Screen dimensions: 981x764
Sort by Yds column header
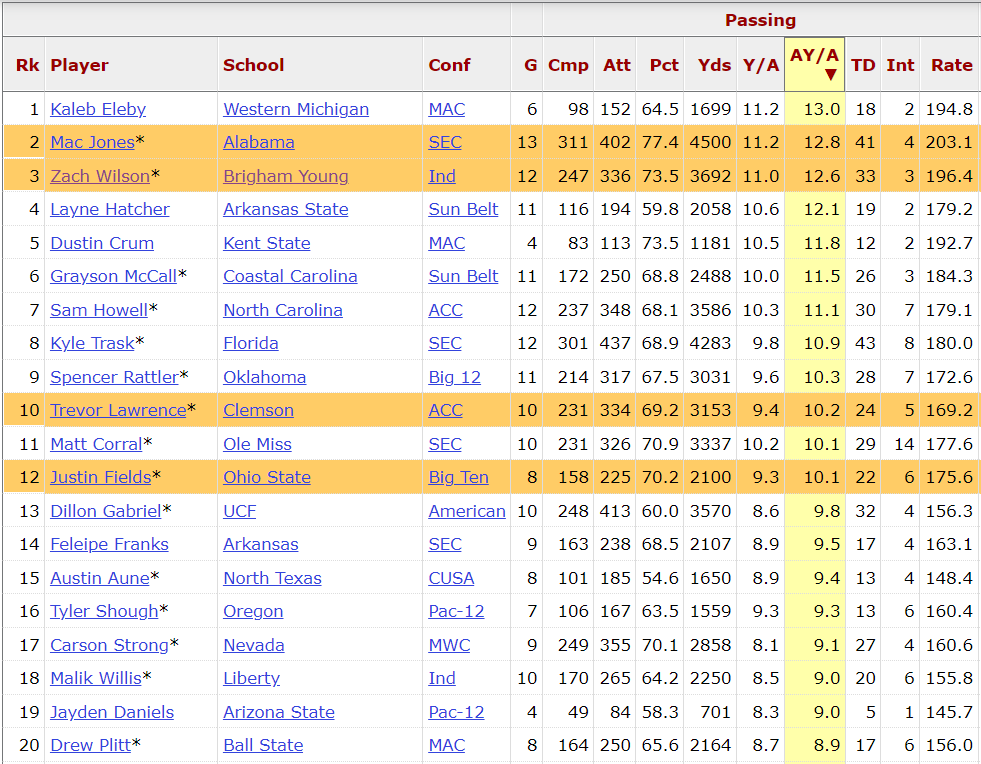pyautogui.click(x=714, y=65)
